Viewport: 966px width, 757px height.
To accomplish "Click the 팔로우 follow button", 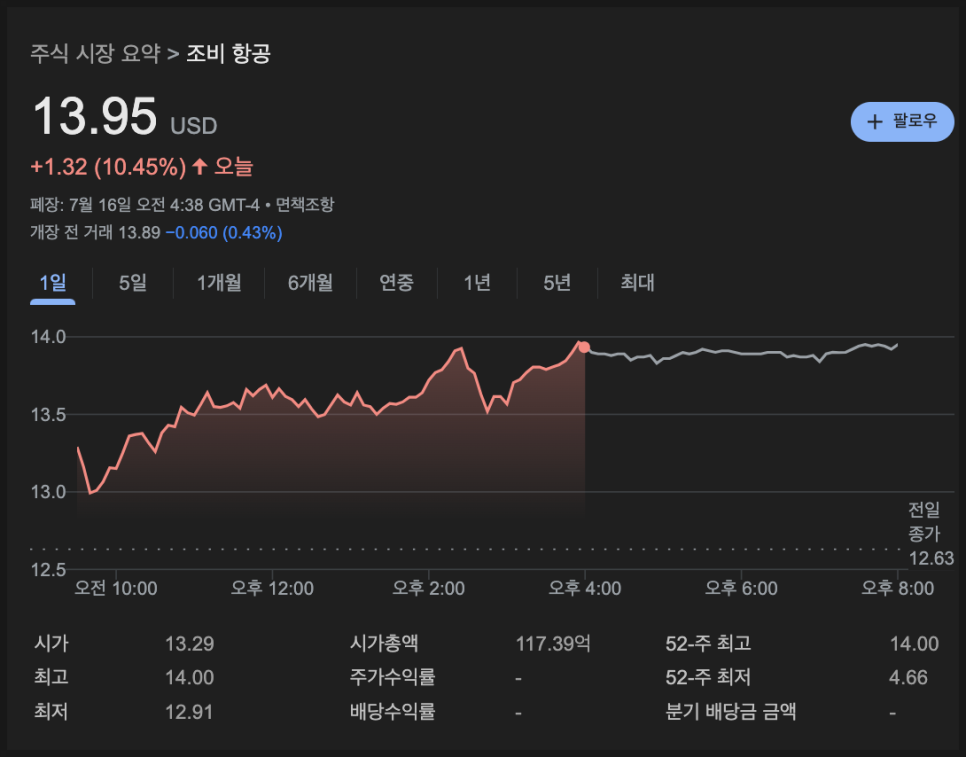I will click(x=901, y=121).
